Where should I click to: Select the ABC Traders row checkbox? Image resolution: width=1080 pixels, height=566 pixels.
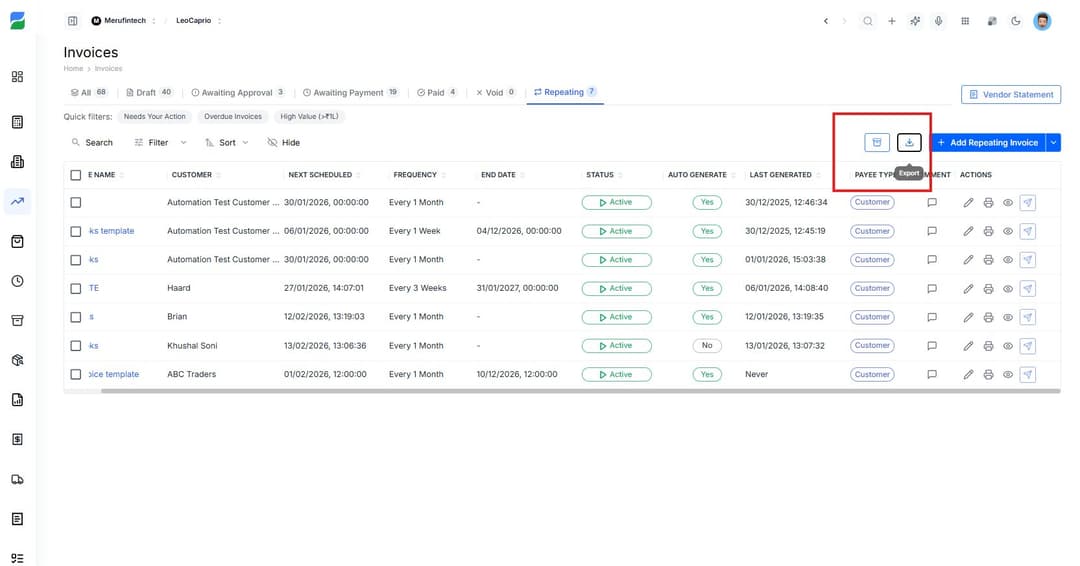pyautogui.click(x=76, y=375)
